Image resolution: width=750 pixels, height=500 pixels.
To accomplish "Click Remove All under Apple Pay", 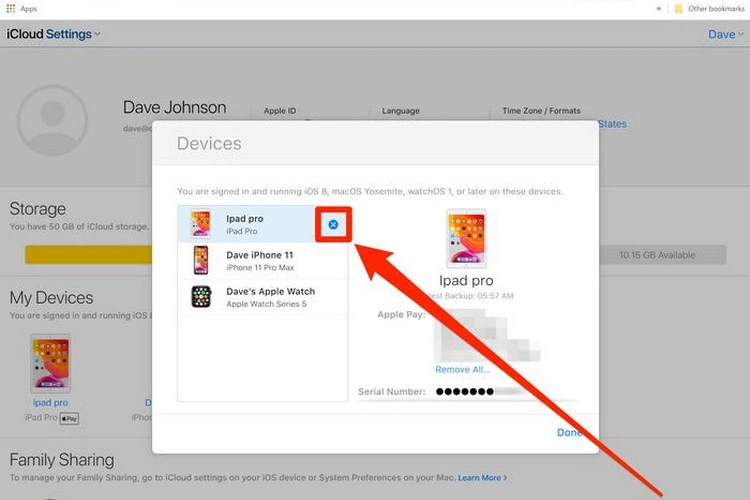I will point(463,369).
